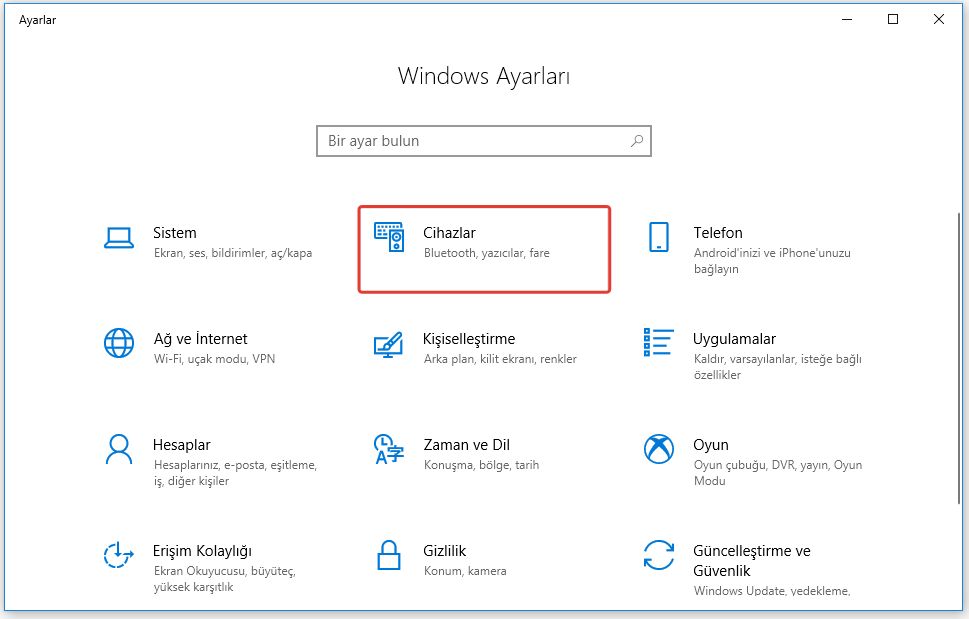
Task: Select the Telefon phone icon
Action: click(658, 237)
